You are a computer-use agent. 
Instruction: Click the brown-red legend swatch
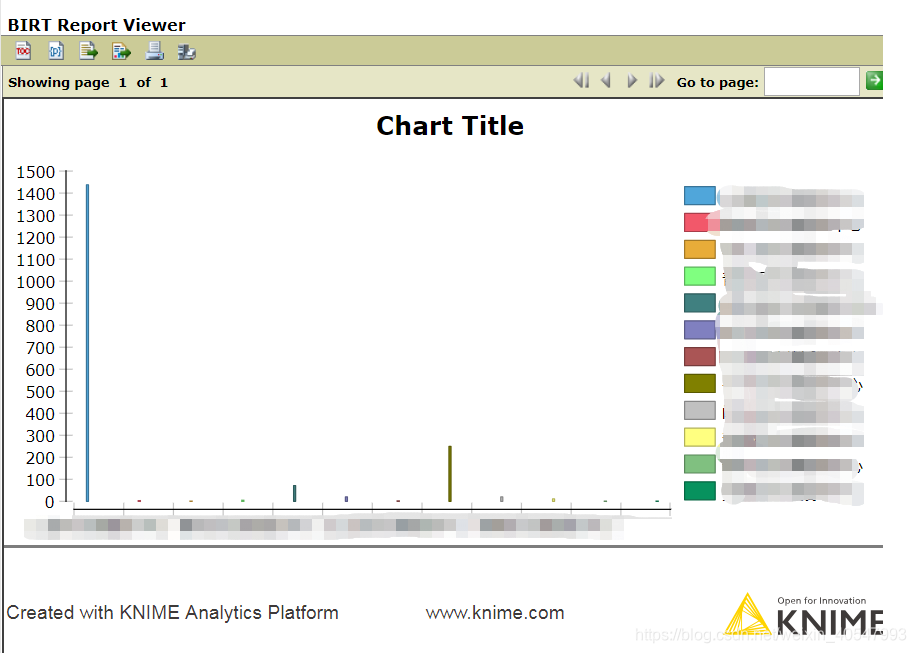tap(700, 357)
